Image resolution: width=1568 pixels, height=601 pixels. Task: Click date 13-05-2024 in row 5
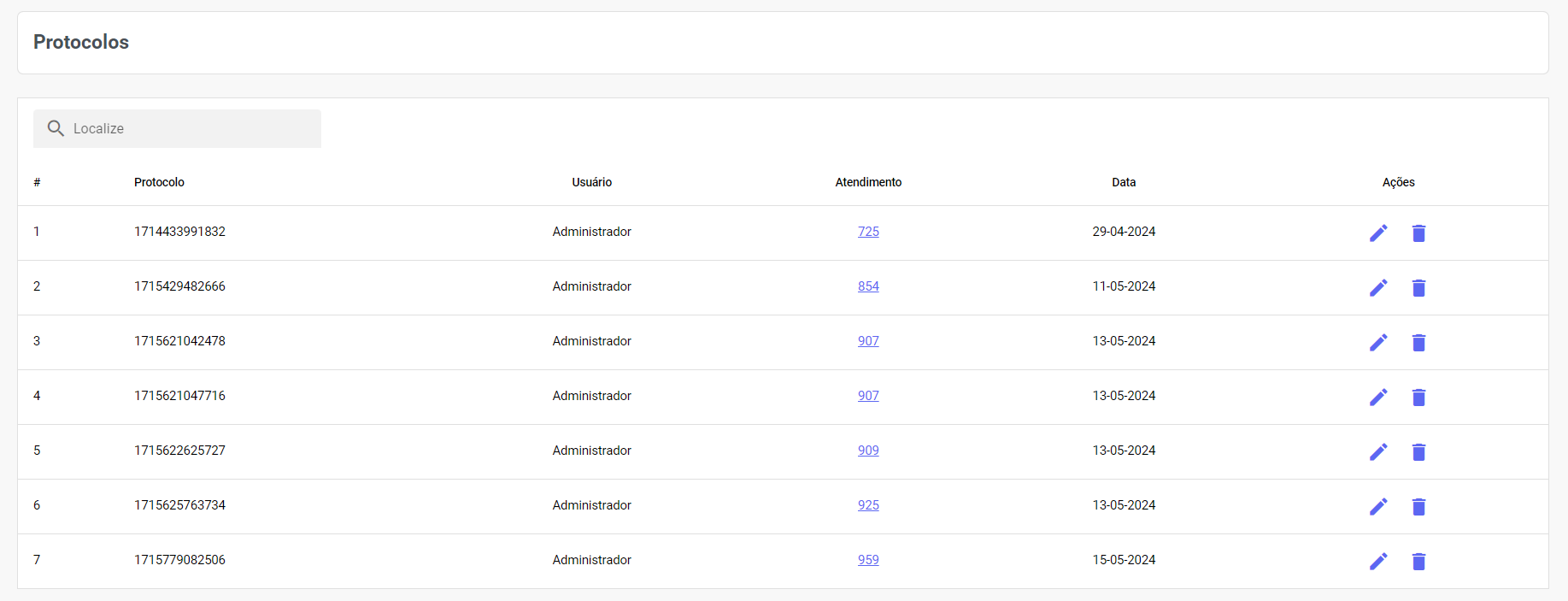1124,451
